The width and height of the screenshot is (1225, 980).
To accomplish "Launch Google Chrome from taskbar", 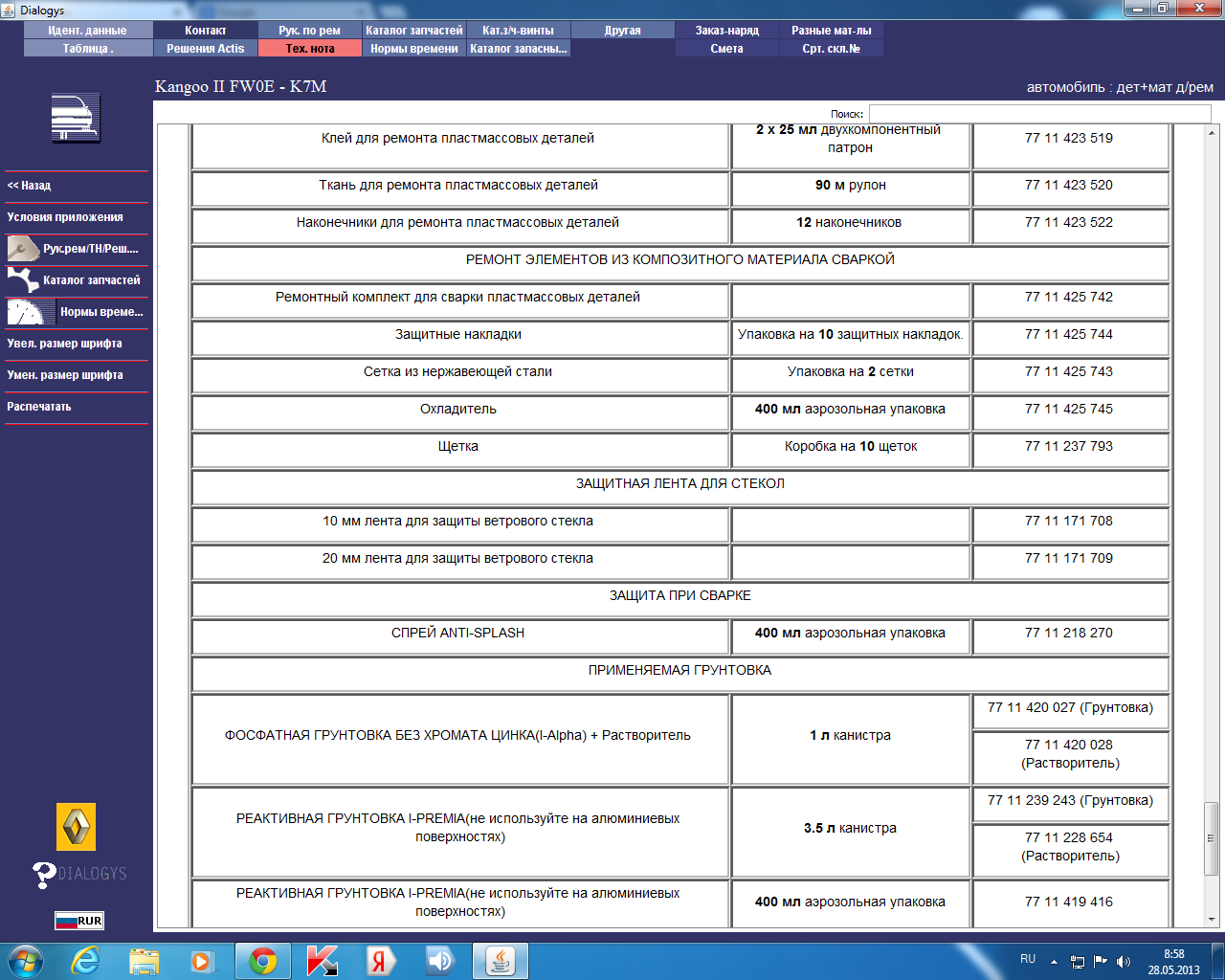I will [x=263, y=961].
